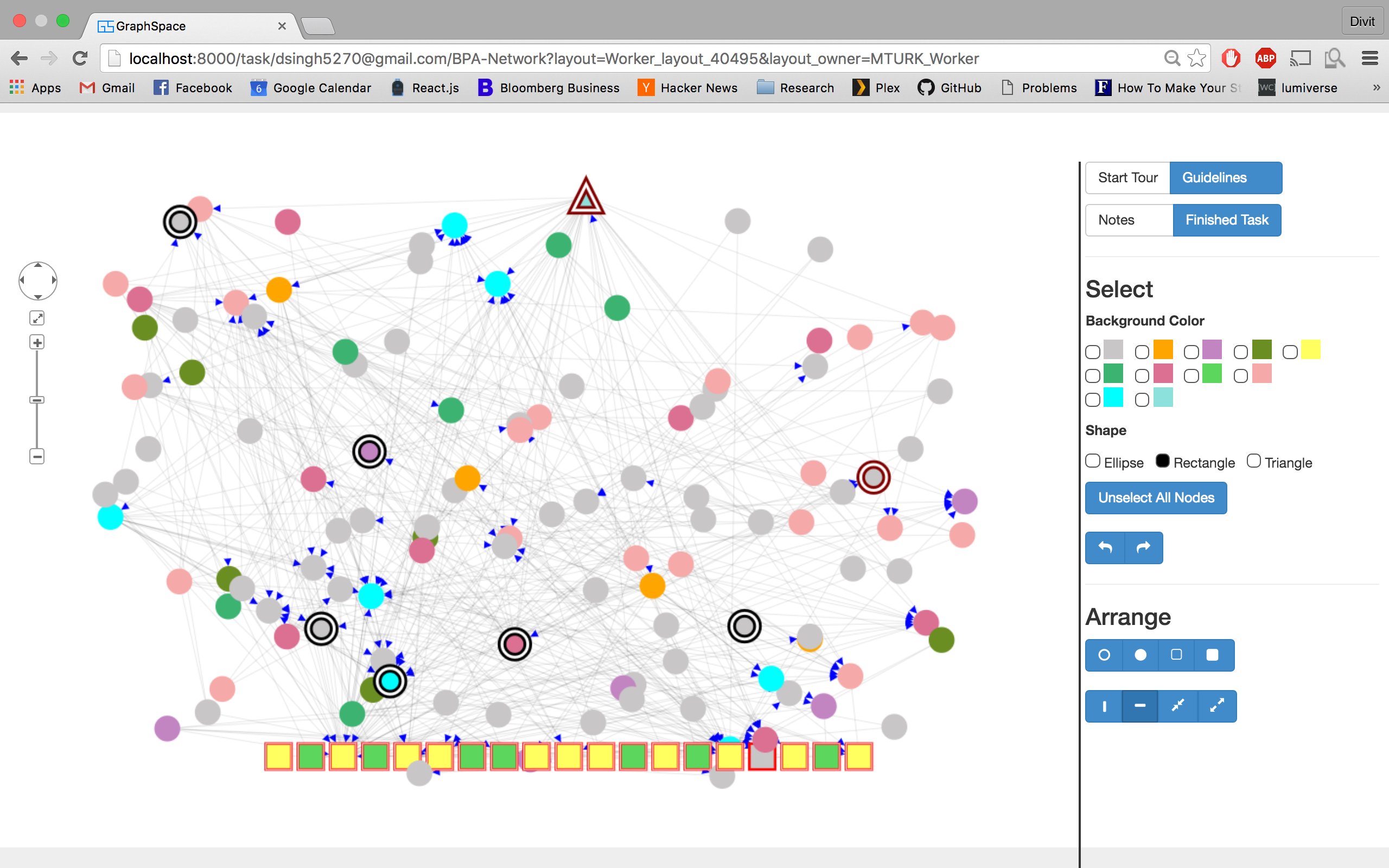Image resolution: width=1389 pixels, height=868 pixels.
Task: Click the expand nodes apart icon
Action: [x=1217, y=706]
